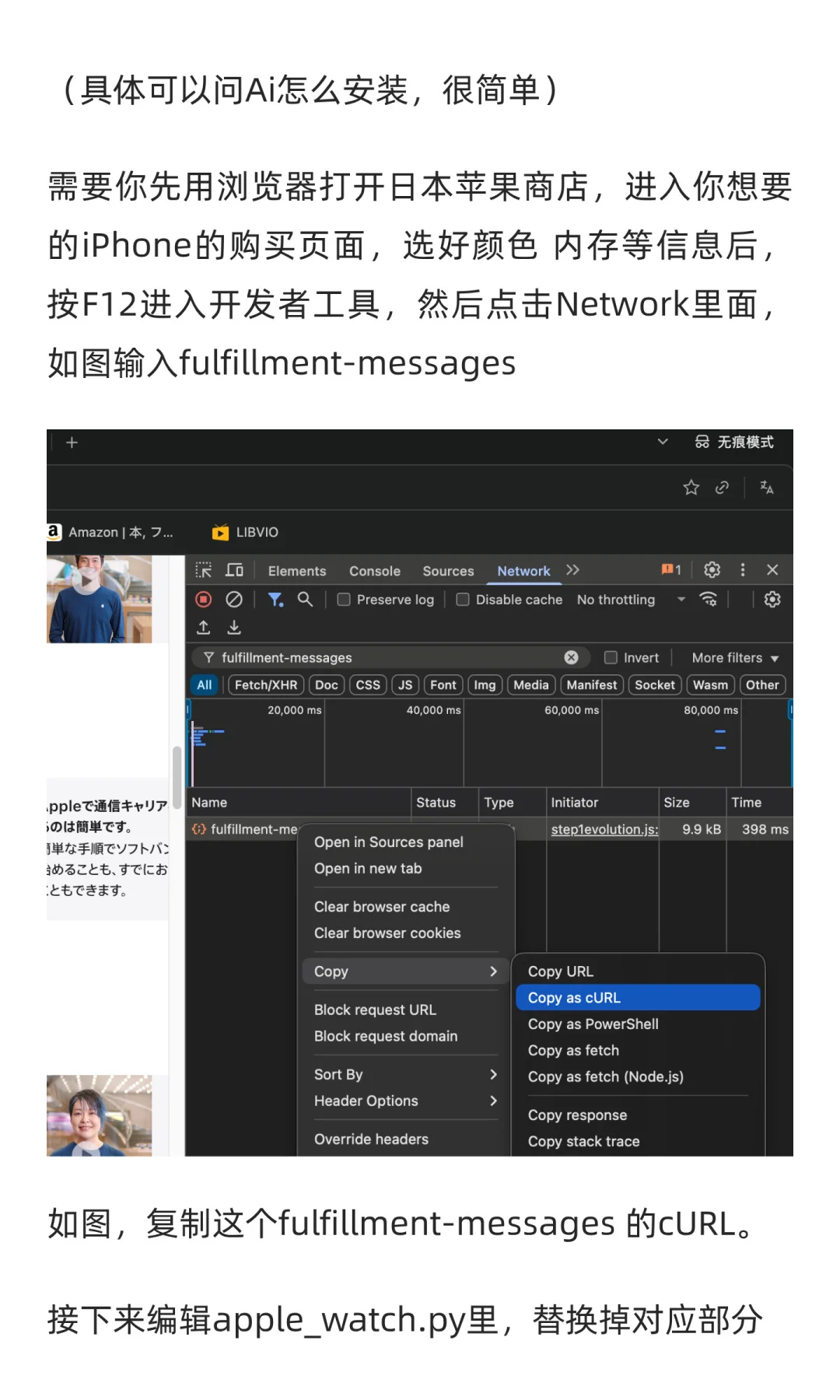Screen dimensions: 840x1400
Task: Filter by CSS requests
Action: [368, 685]
